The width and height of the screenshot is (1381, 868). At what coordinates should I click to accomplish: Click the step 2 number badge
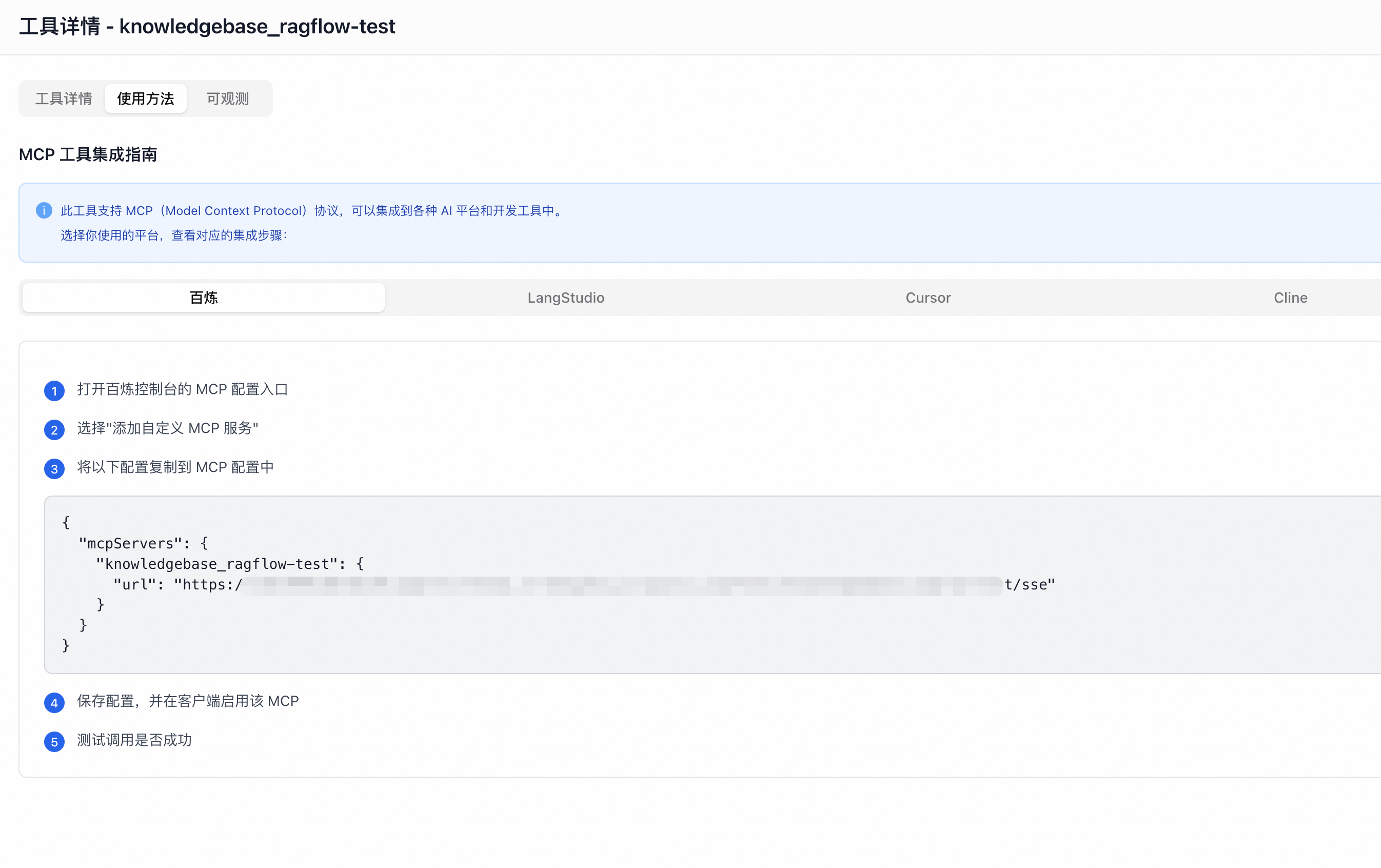point(54,430)
